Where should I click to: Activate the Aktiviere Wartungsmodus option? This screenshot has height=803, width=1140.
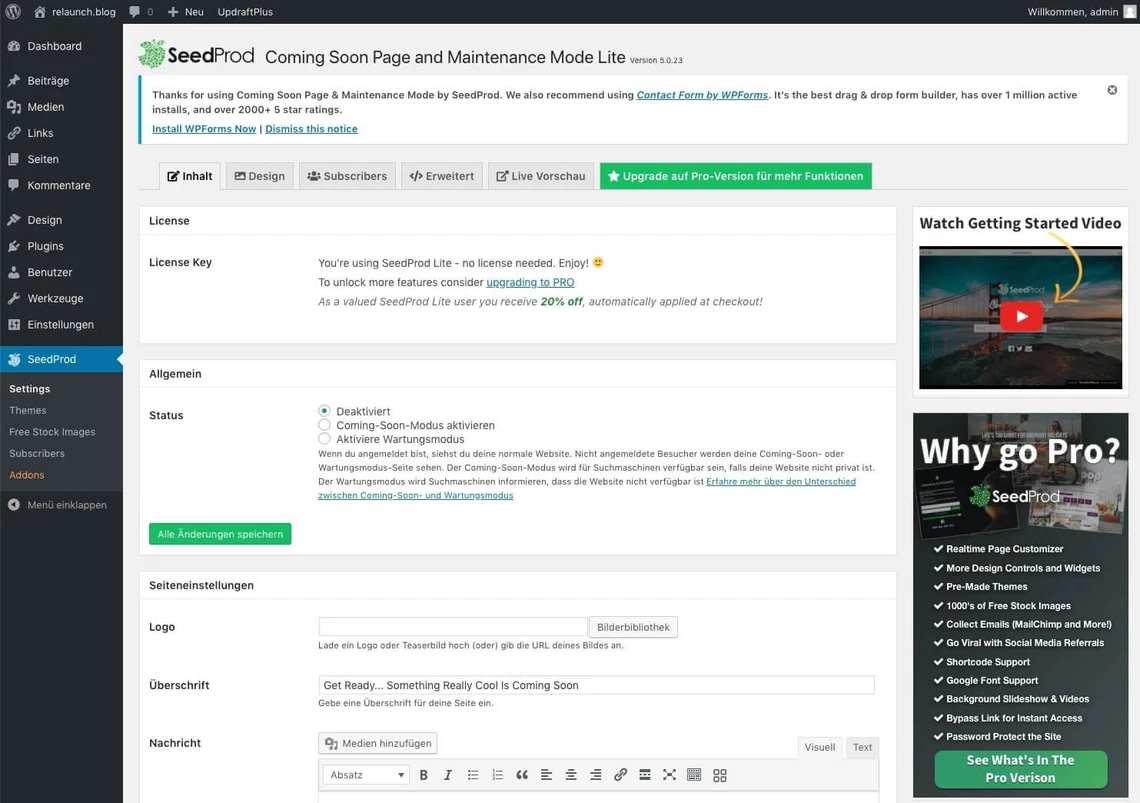(x=324, y=437)
